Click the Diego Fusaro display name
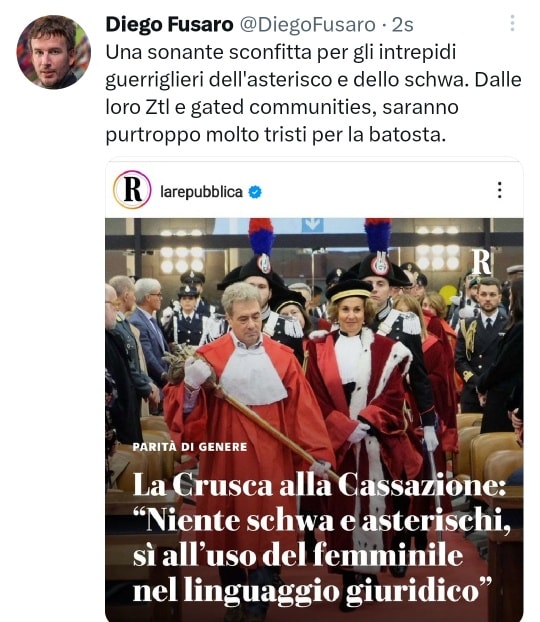540x622 pixels. pos(169,25)
